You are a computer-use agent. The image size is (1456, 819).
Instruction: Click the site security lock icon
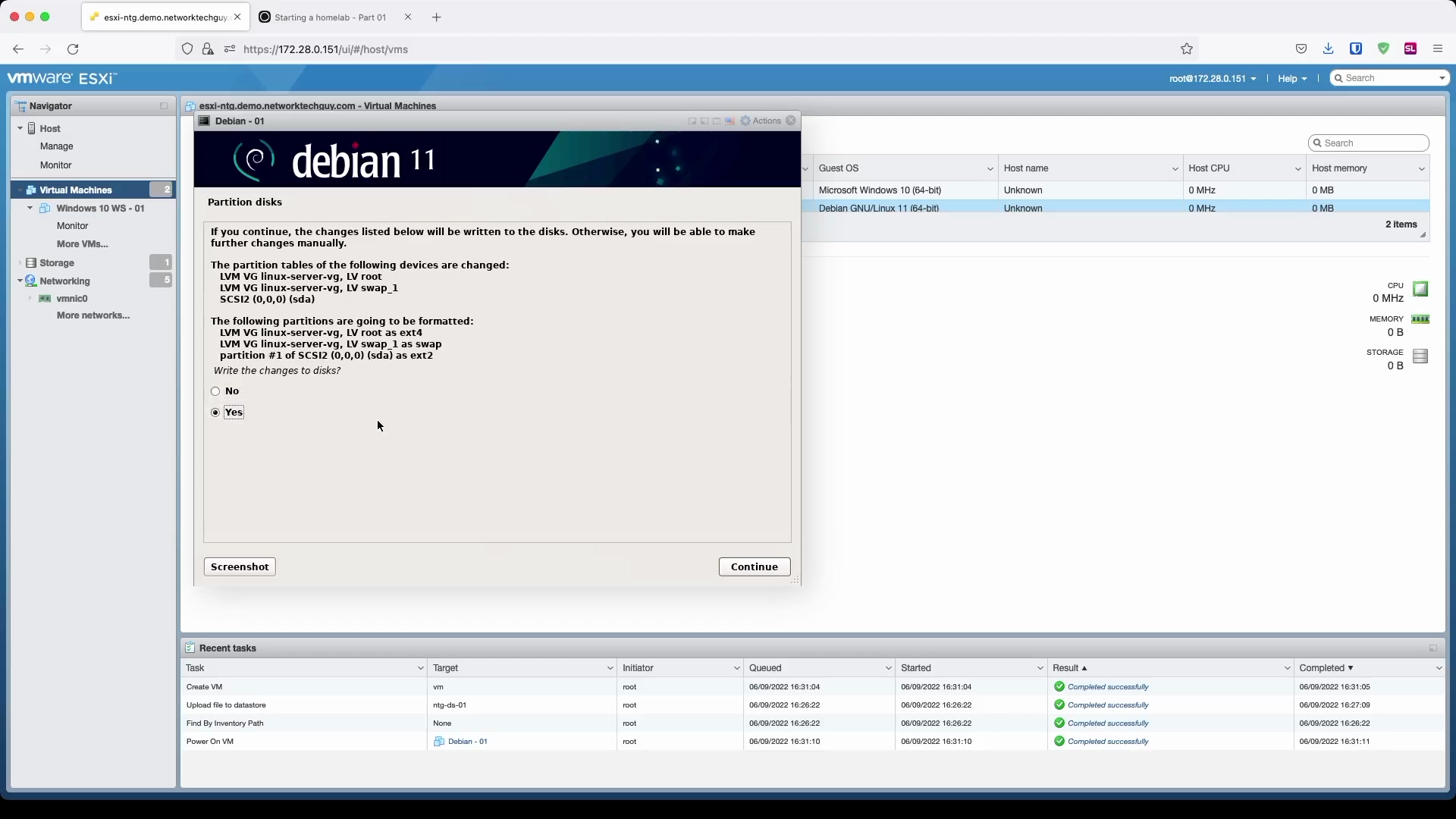coord(208,49)
